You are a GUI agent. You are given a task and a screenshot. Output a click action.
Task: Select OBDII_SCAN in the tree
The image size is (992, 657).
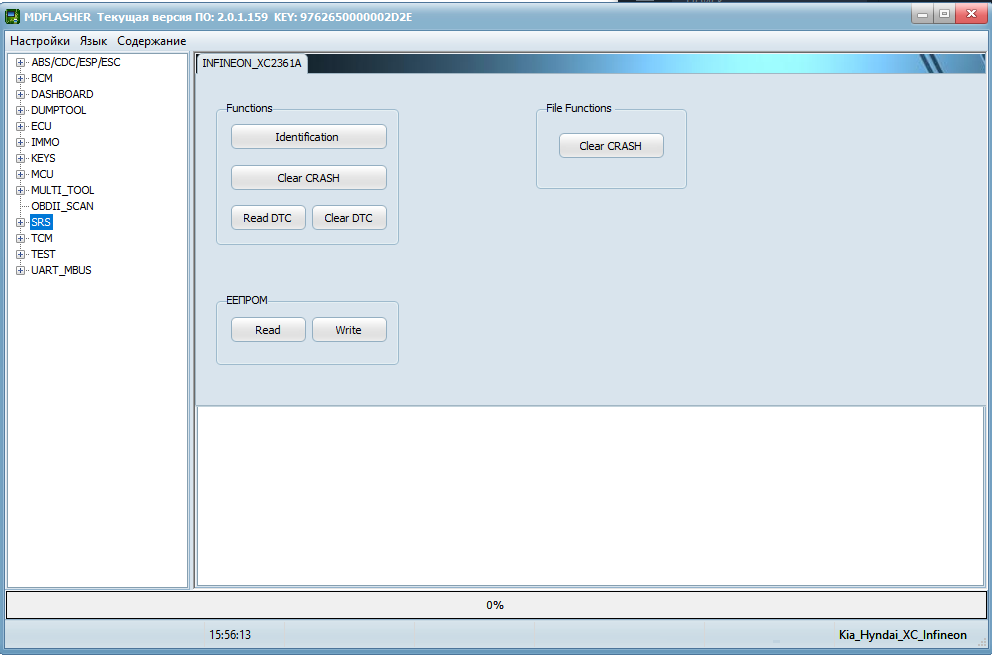pos(62,206)
